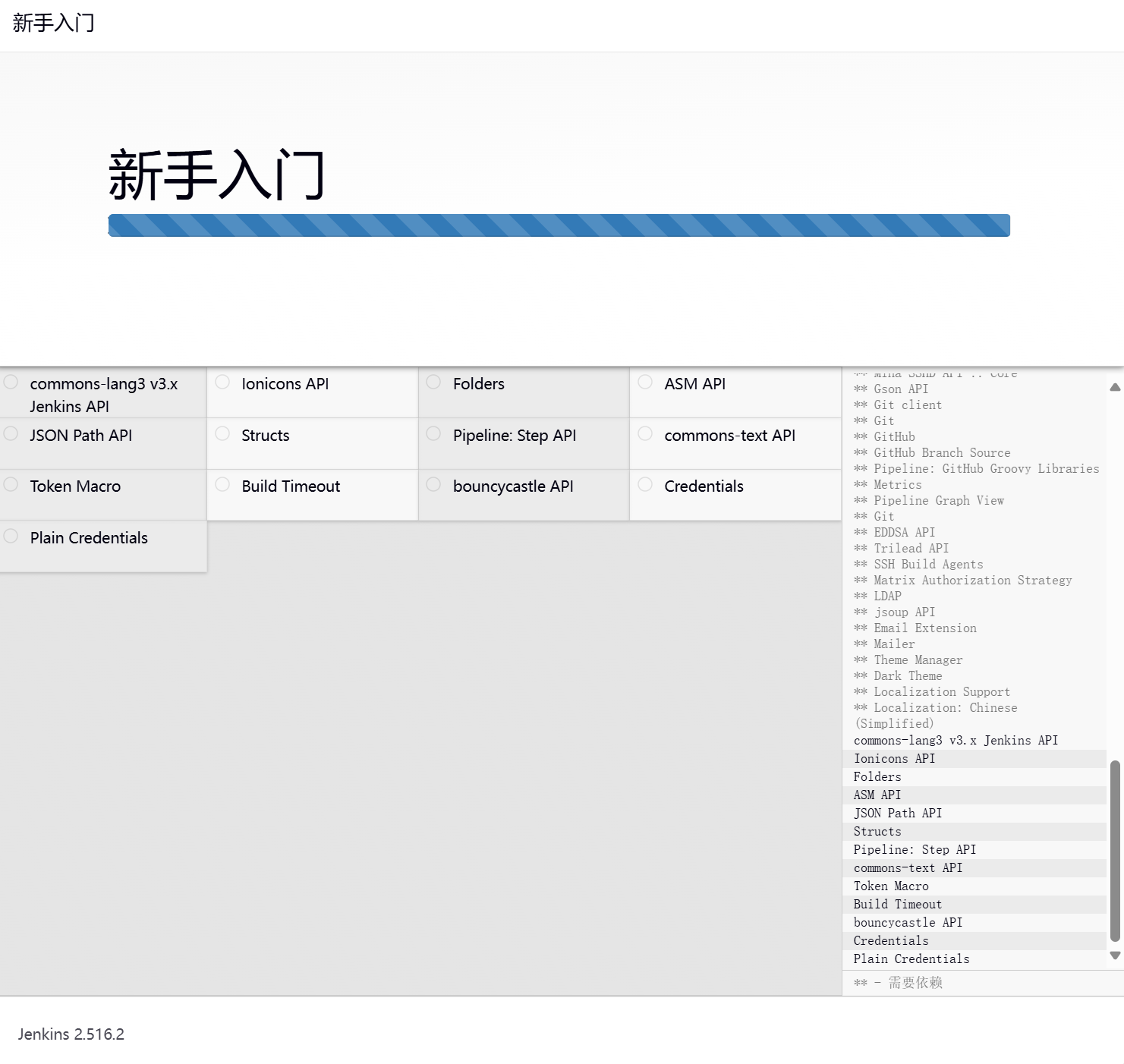Click status circle next to Pipeline: Step API
The image size is (1124, 1064).
tap(433, 433)
